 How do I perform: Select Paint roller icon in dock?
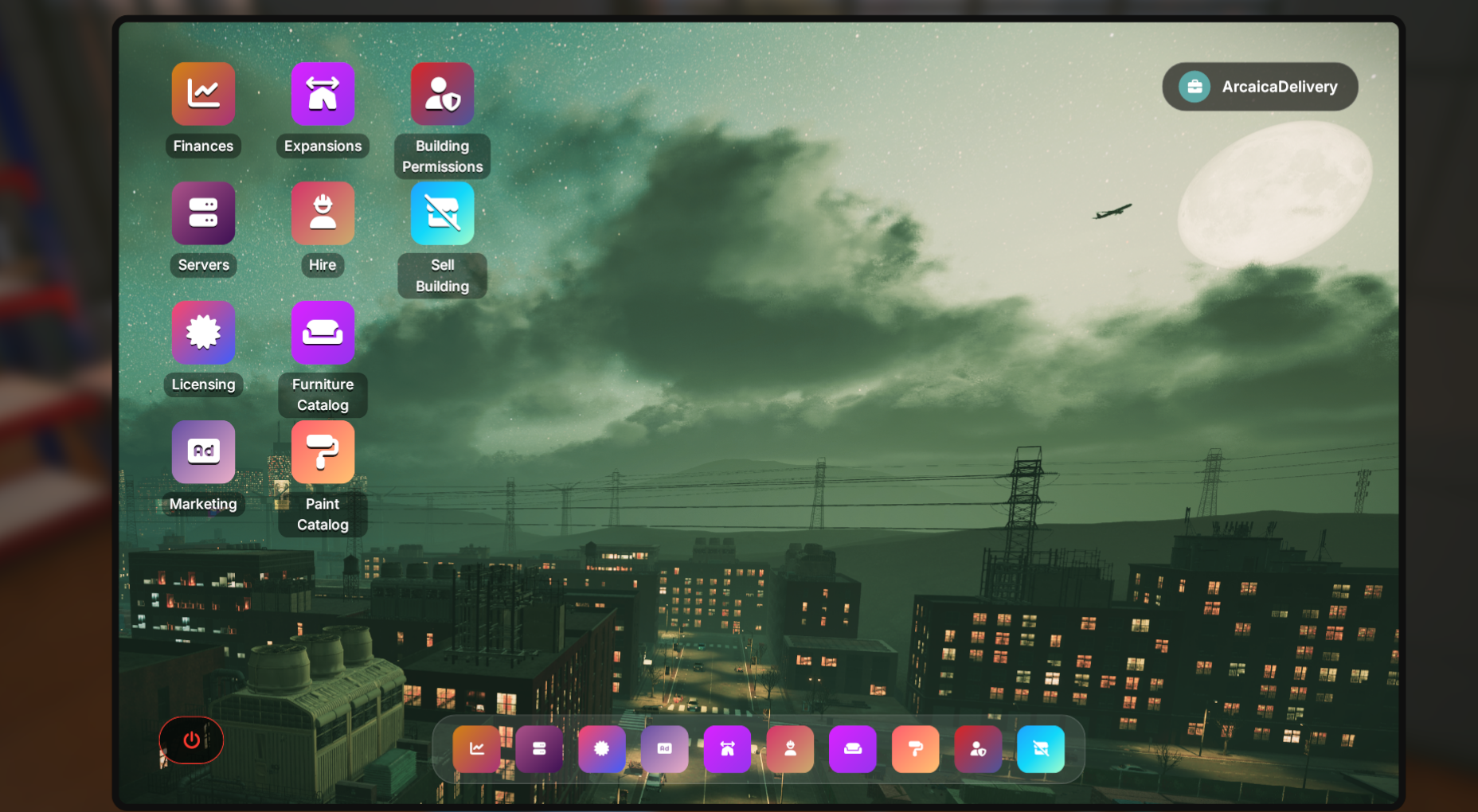click(915, 749)
